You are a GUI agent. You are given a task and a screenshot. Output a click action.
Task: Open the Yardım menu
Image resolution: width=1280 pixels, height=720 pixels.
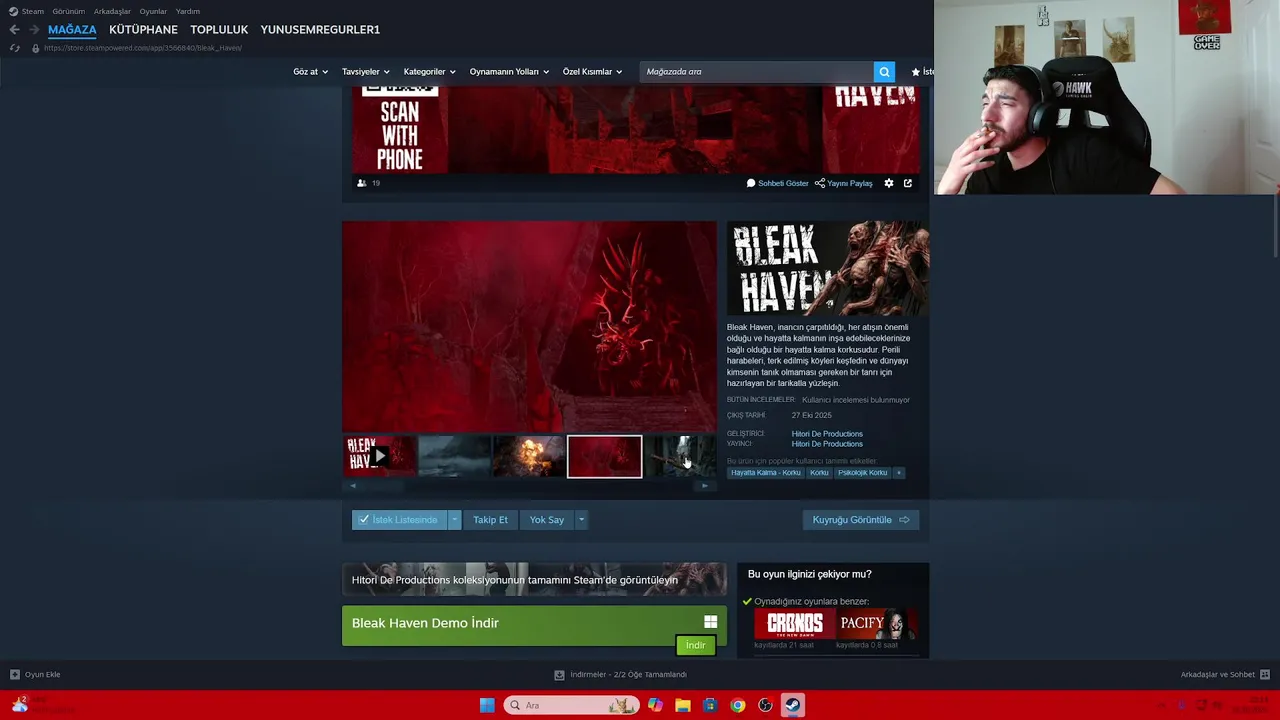[x=188, y=11]
